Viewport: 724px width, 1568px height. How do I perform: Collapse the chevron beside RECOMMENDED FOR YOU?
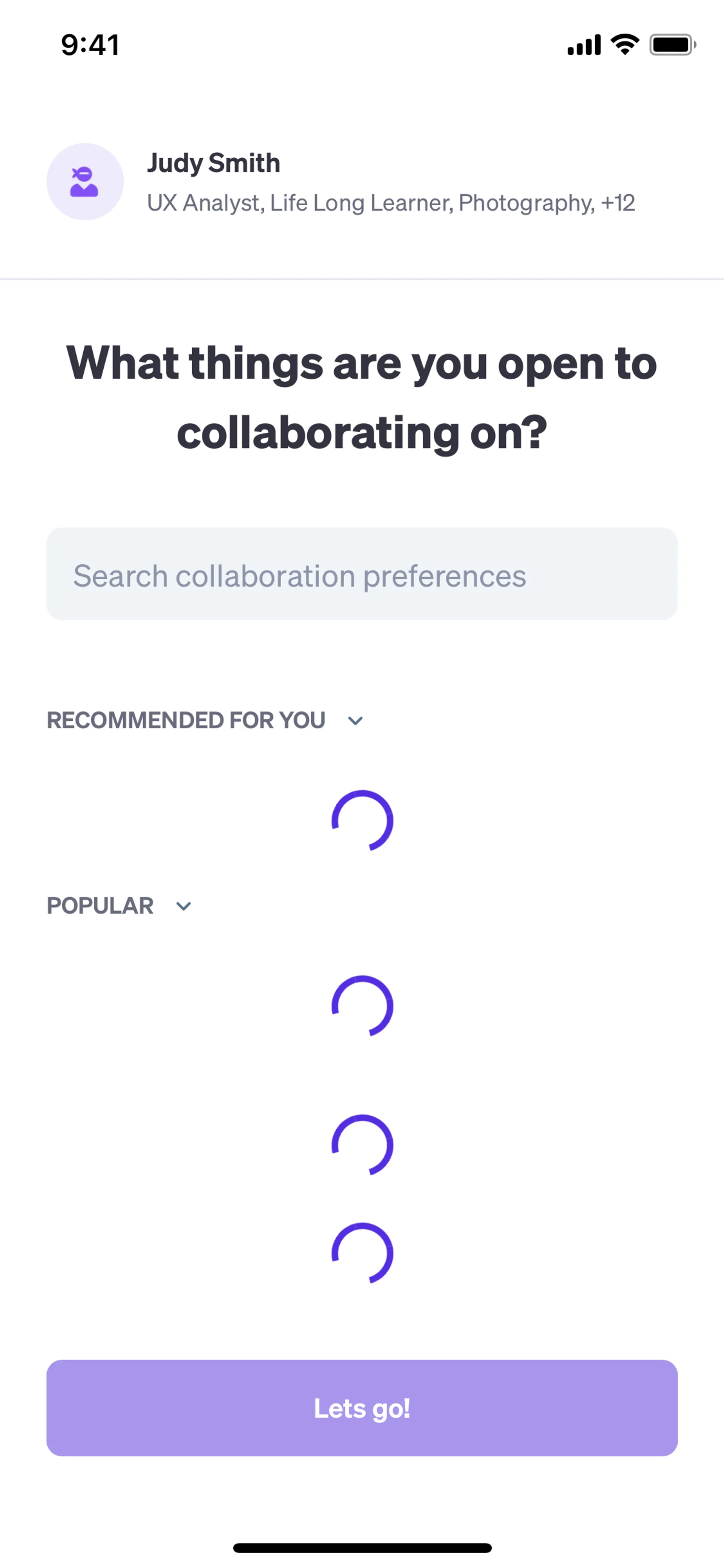[355, 721]
